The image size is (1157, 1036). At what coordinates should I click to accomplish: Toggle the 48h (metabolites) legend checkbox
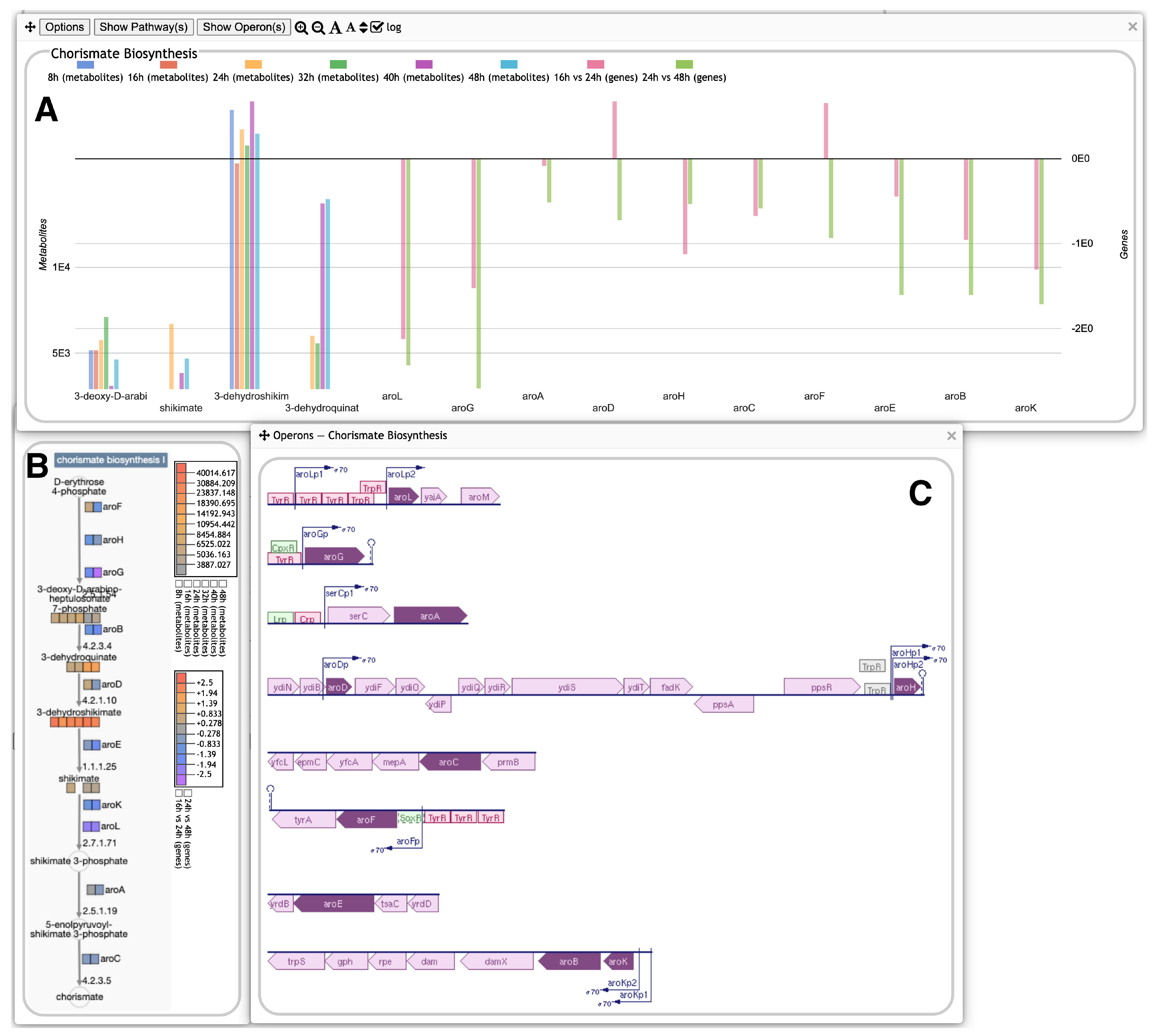(223, 584)
